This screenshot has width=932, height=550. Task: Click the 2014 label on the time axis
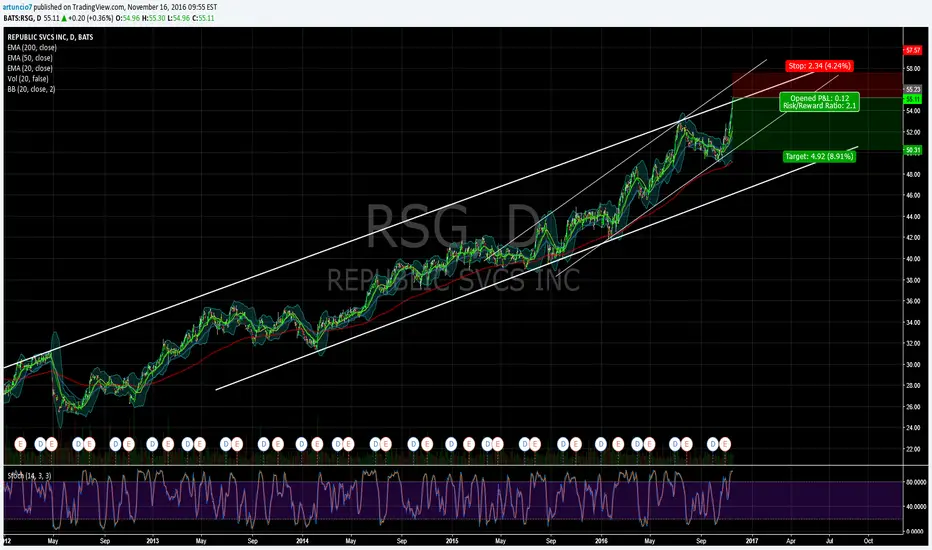(x=303, y=541)
